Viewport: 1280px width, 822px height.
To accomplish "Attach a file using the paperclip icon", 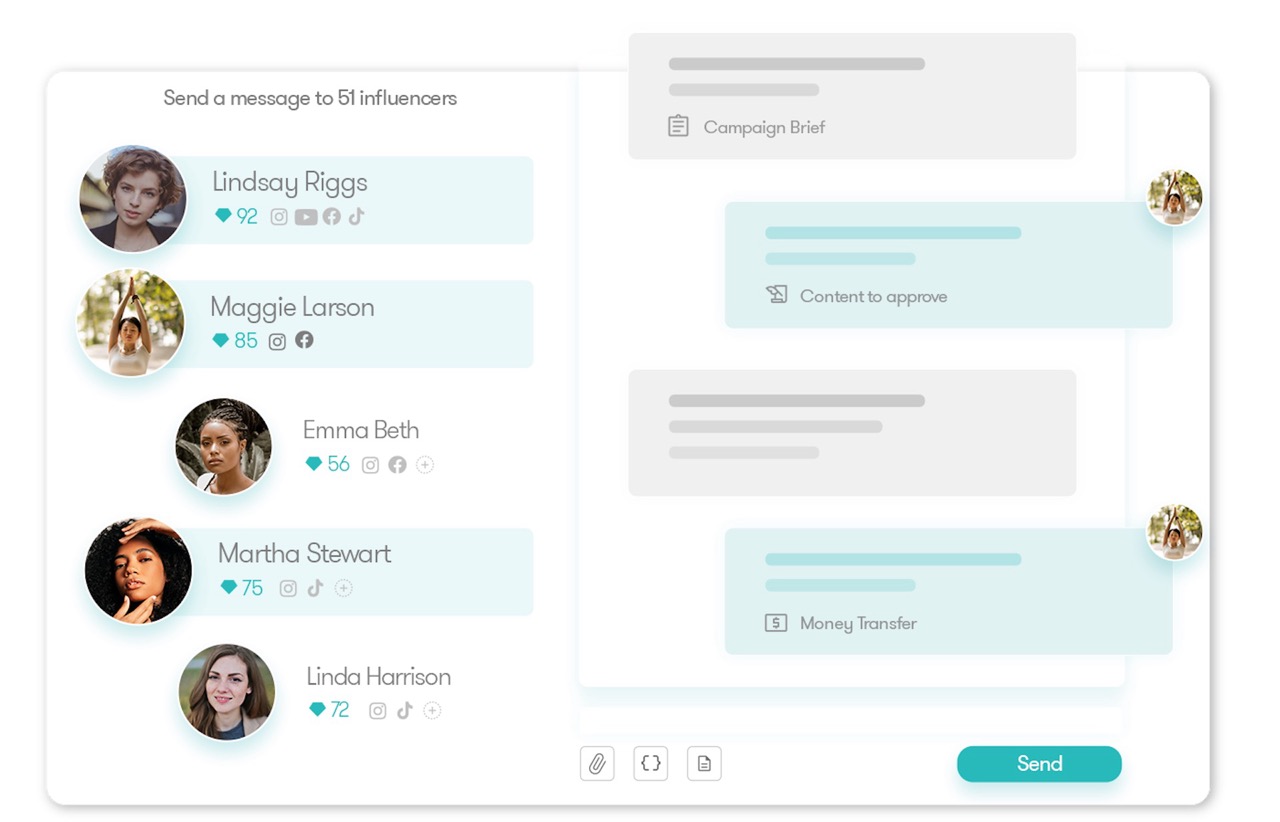I will (x=597, y=763).
